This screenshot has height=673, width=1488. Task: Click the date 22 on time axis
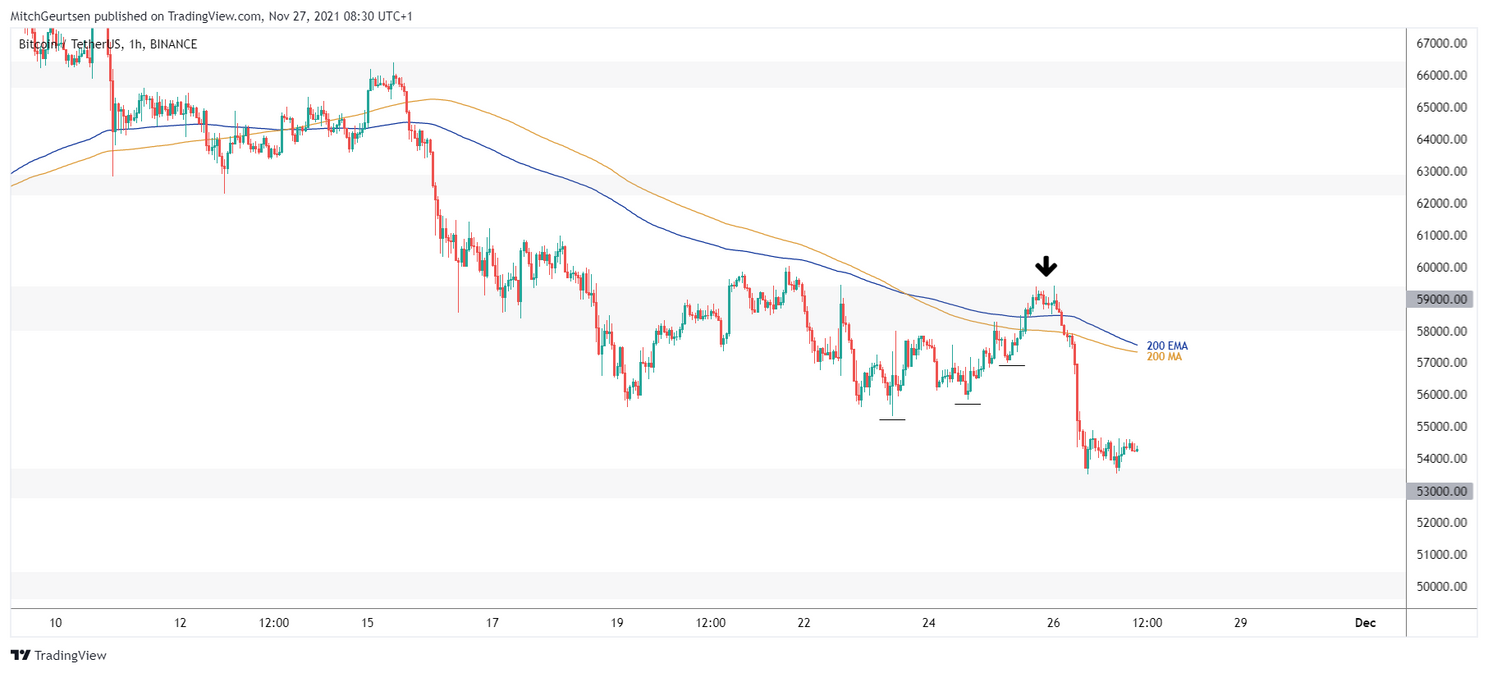click(804, 623)
